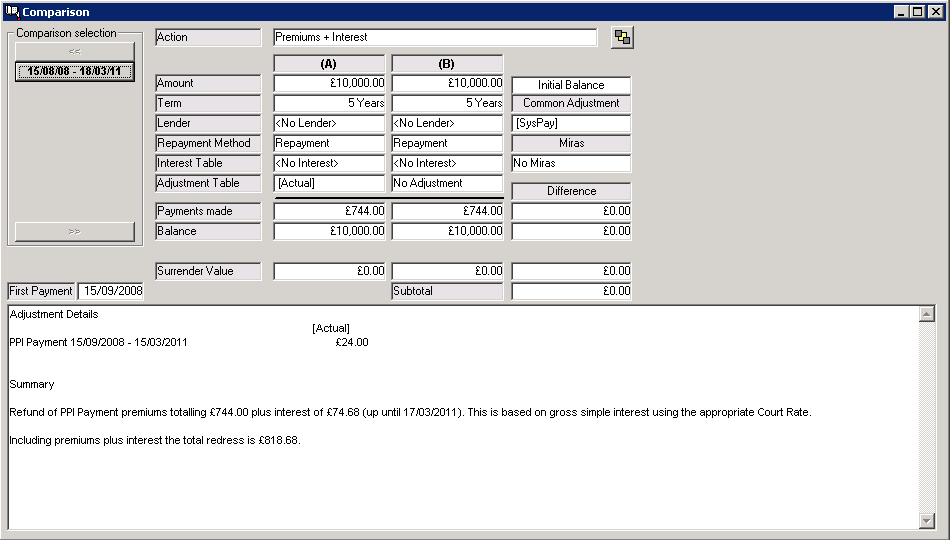Click the Amount field in column B

pos(447,83)
